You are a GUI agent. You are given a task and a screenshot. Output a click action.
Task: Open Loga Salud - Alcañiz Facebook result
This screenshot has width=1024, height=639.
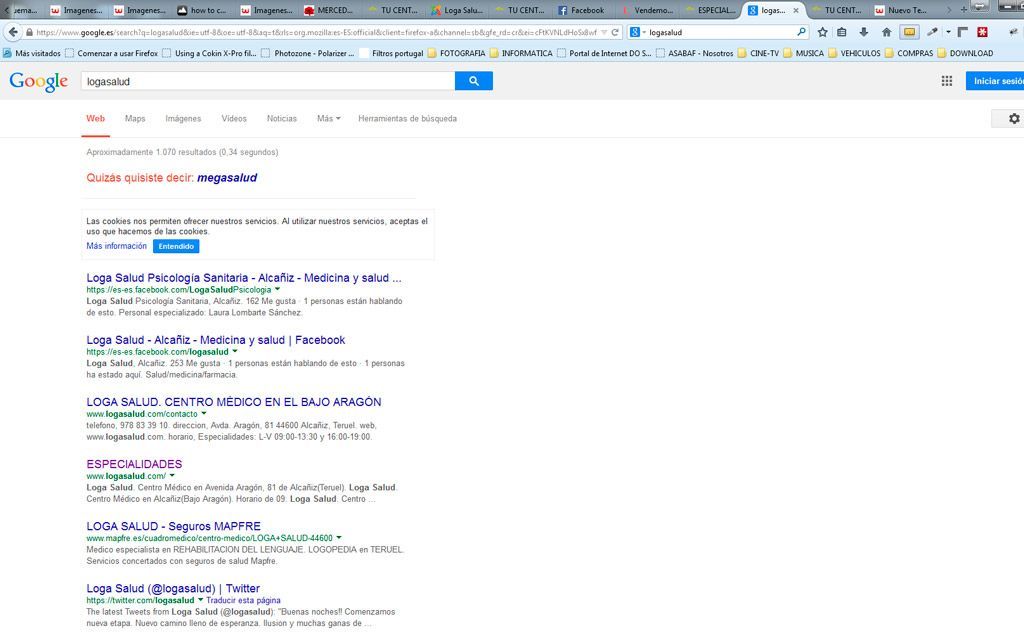216,340
